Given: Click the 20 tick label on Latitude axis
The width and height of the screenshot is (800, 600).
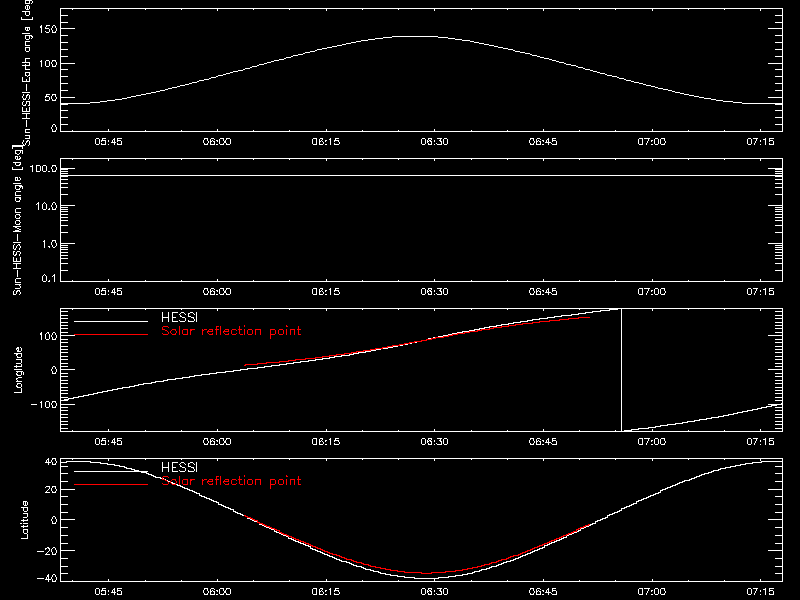Looking at the screenshot, I should (51, 489).
